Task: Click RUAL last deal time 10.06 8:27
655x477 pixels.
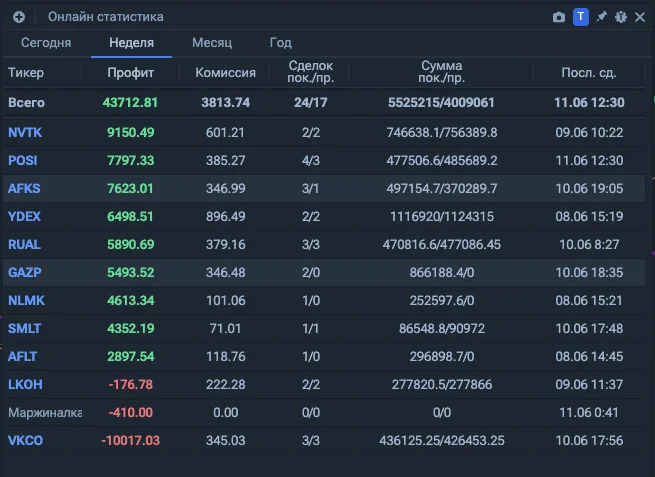Action: [589, 245]
